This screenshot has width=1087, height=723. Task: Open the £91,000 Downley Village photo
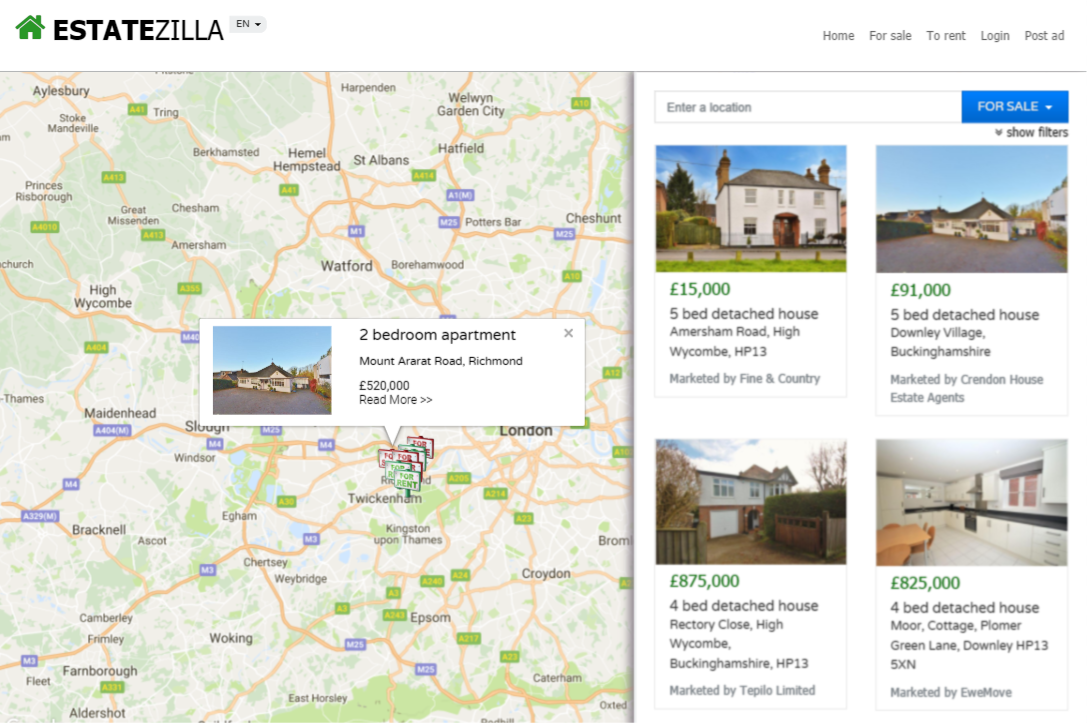coord(971,209)
